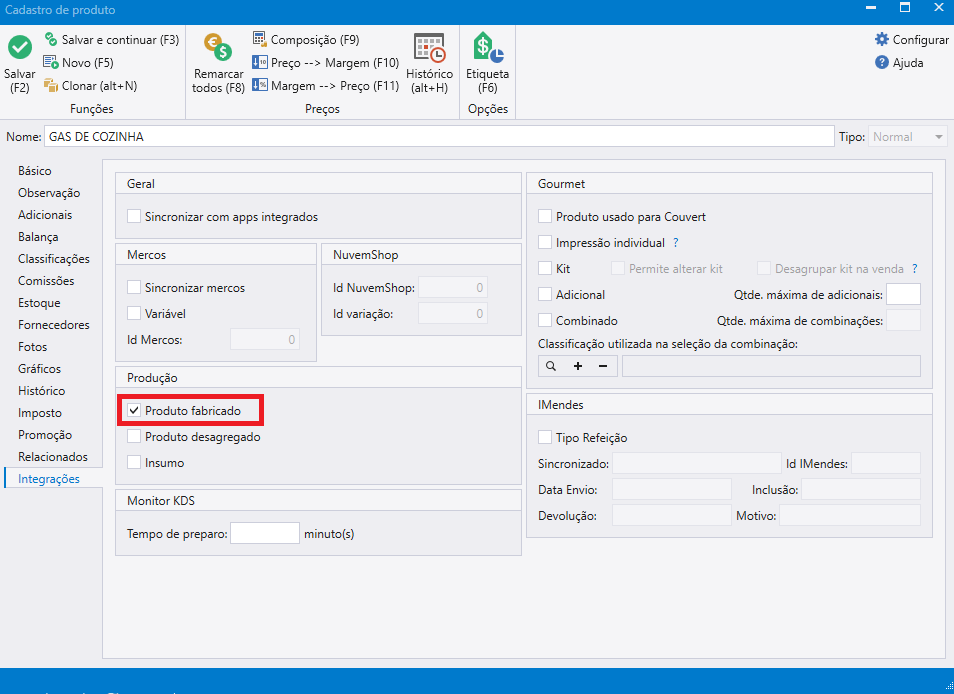954x694 pixels.
Task: Open the Classificações tab
Action: tap(54, 259)
